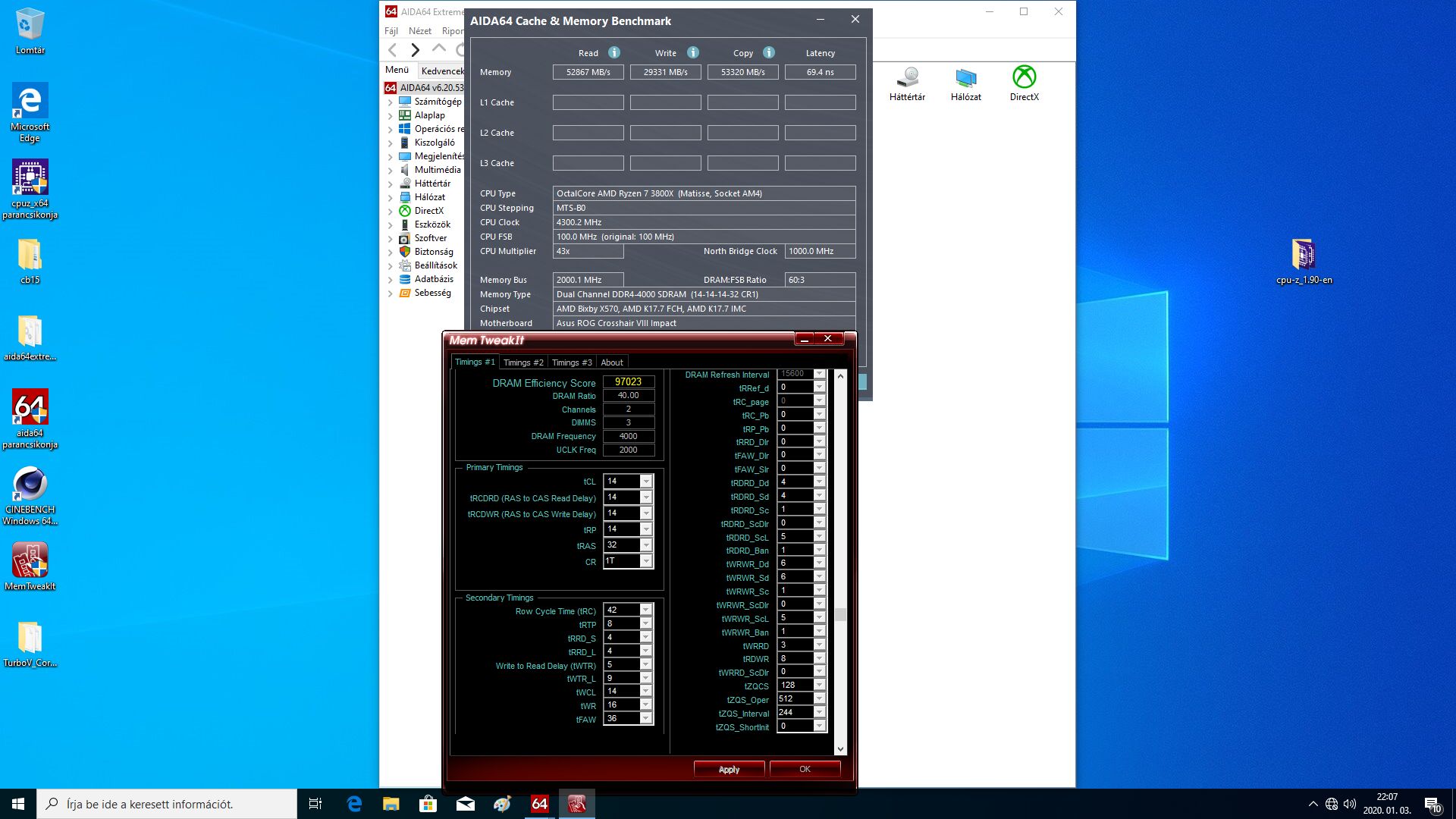Click AIDA64 forward navigation arrow
Screen dimensions: 1456x819
[x=415, y=50]
